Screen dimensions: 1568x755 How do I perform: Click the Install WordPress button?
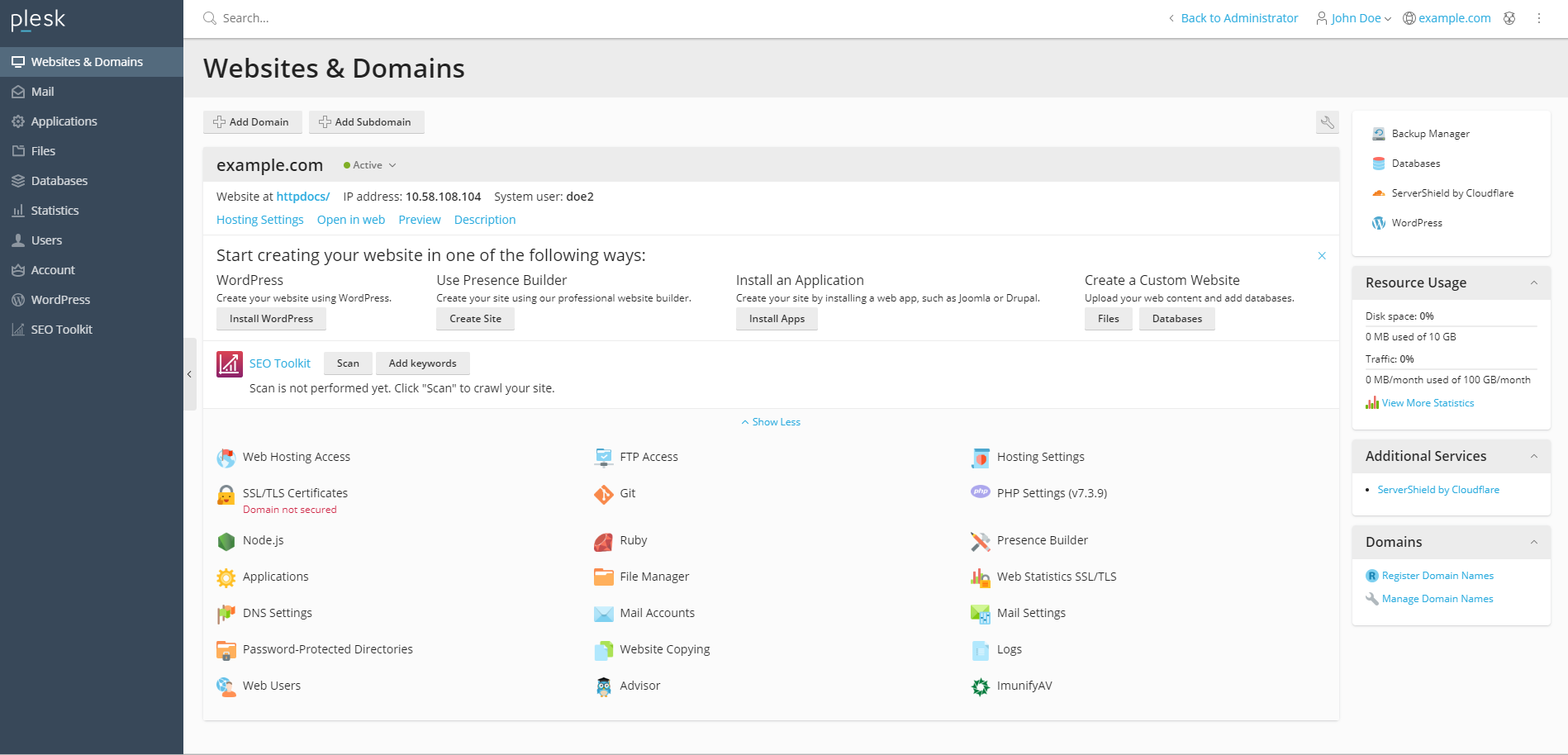pos(271,319)
